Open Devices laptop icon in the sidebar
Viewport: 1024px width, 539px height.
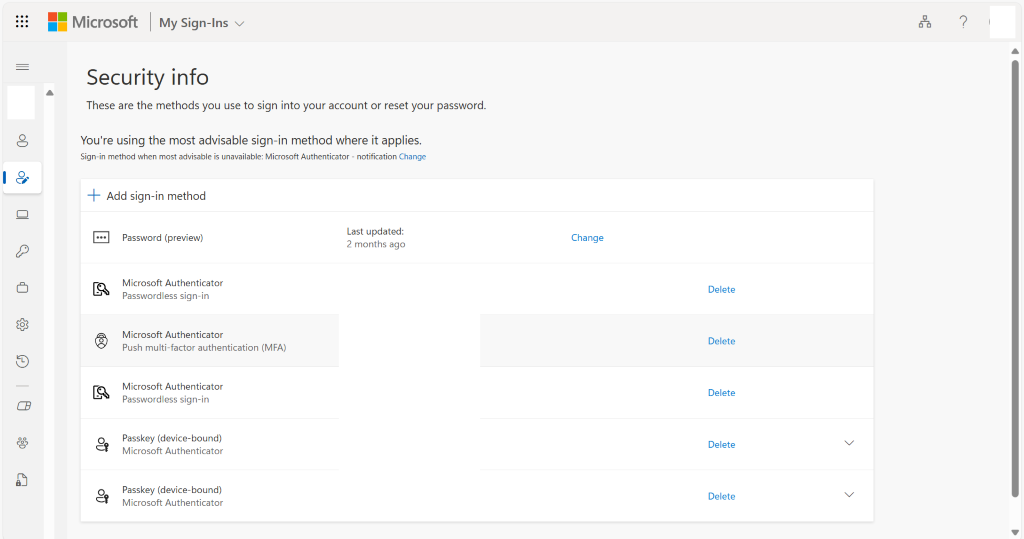(22, 214)
